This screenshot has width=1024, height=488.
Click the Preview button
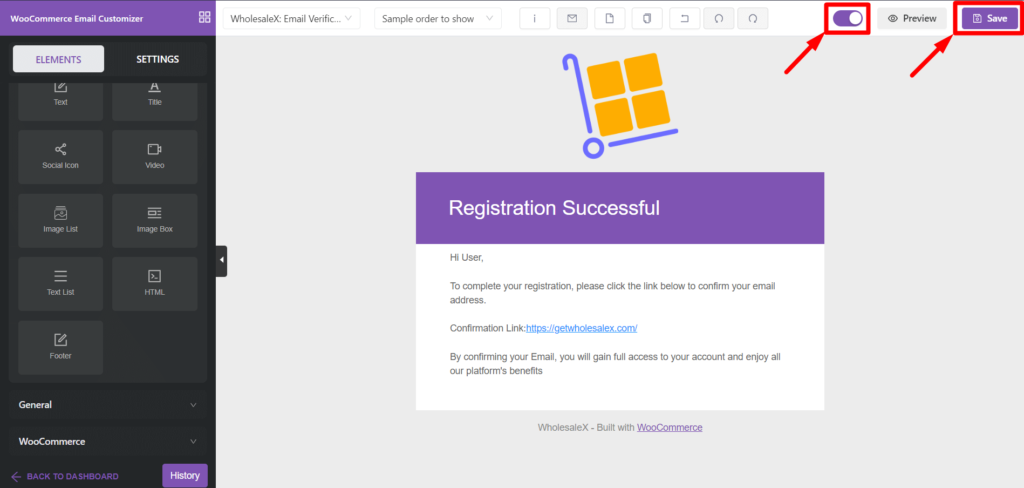click(x=912, y=18)
